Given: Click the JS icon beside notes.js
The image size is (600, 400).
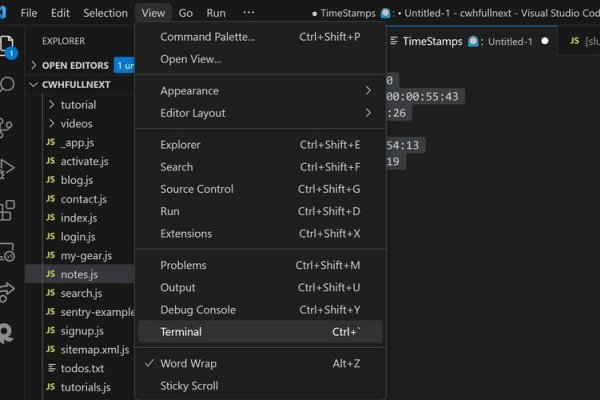Looking at the screenshot, I should pos(51,274).
